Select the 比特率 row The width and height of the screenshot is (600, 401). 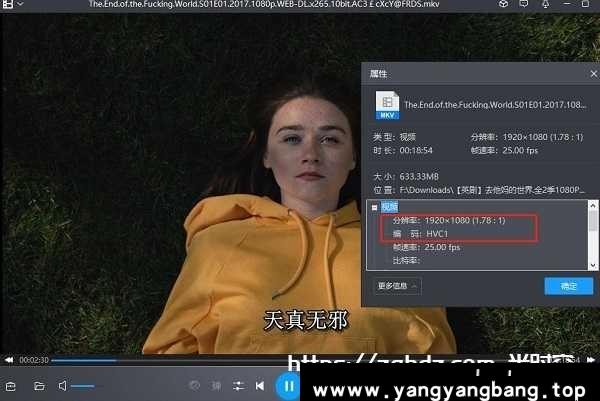click(x=406, y=261)
